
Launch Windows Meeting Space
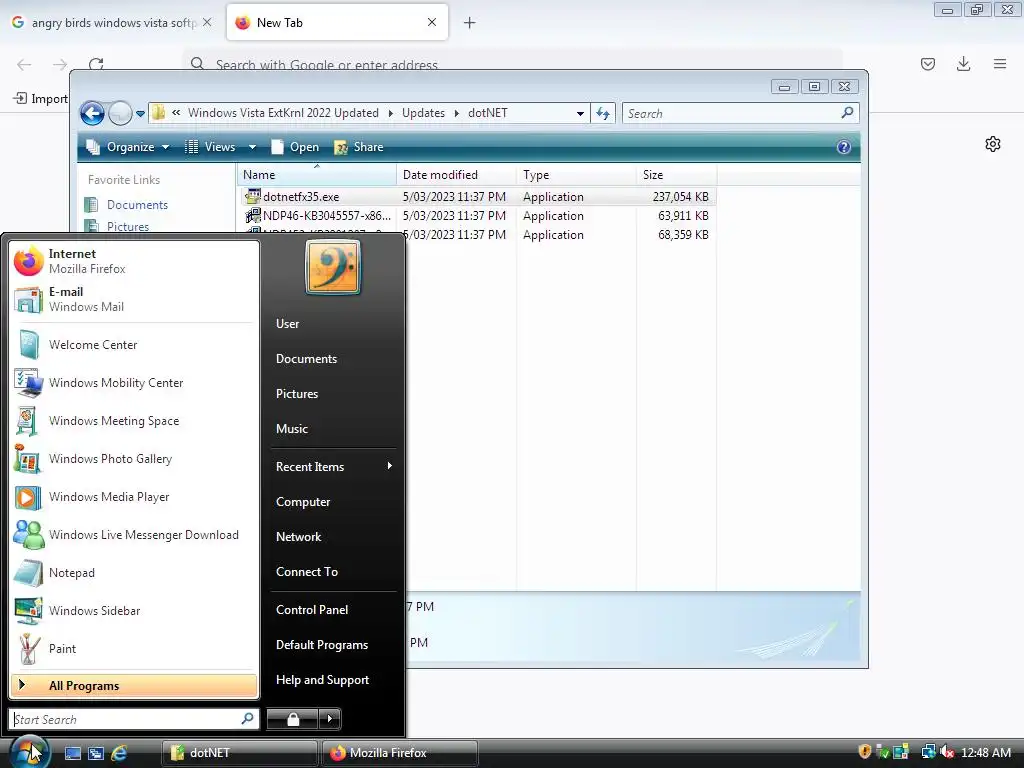tap(134, 421)
